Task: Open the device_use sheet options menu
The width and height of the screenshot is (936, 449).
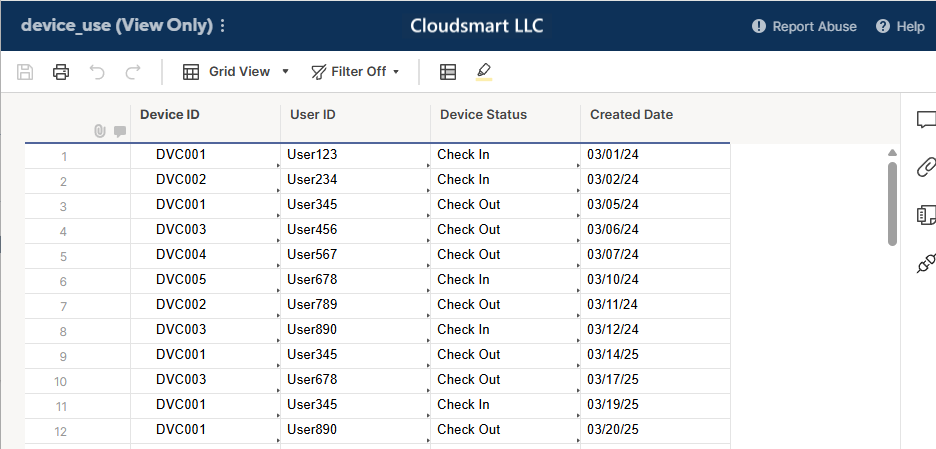Action: coord(223,26)
